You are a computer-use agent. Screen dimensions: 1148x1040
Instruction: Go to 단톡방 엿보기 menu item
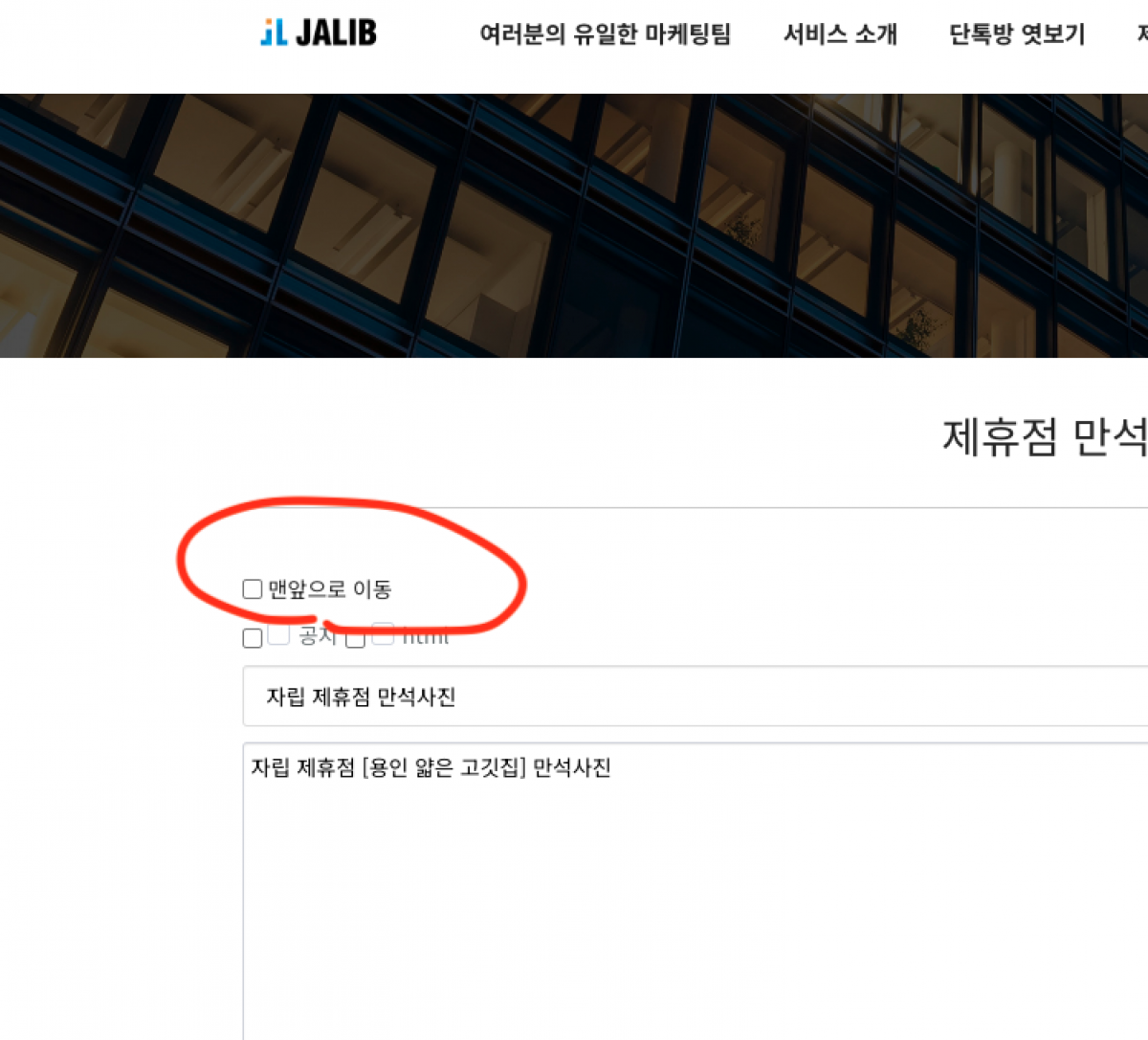(1017, 34)
